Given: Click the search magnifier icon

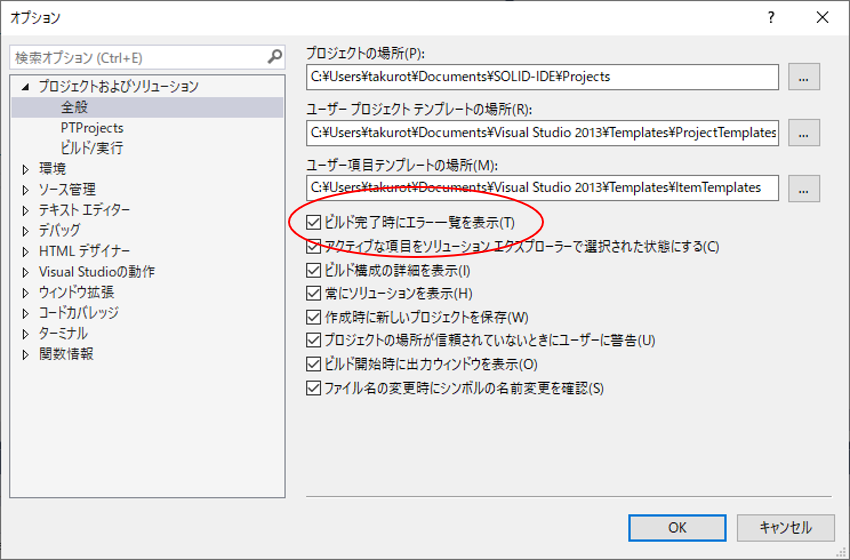Looking at the screenshot, I should [x=275, y=58].
